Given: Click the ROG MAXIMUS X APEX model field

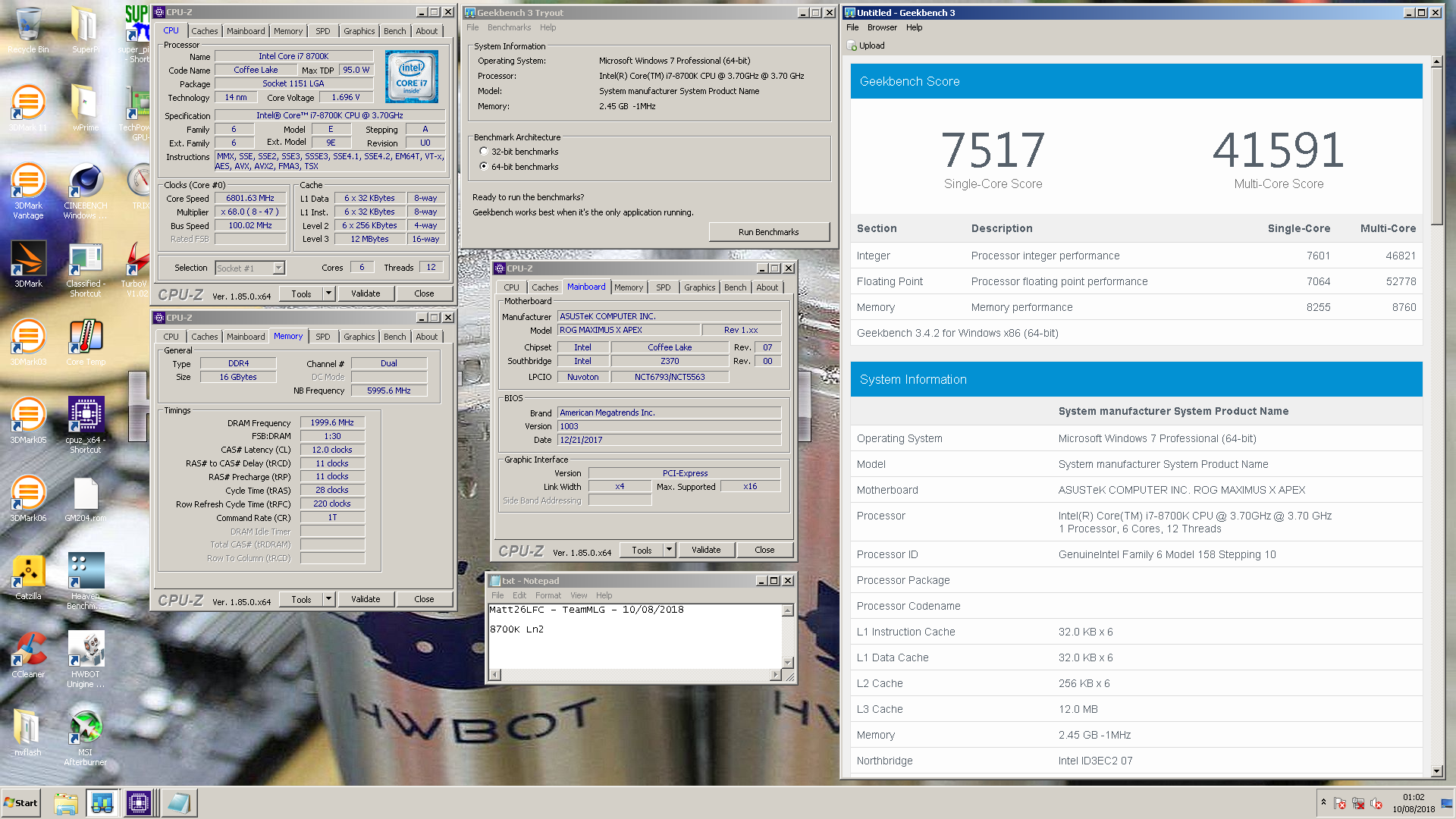Looking at the screenshot, I should click(629, 331).
